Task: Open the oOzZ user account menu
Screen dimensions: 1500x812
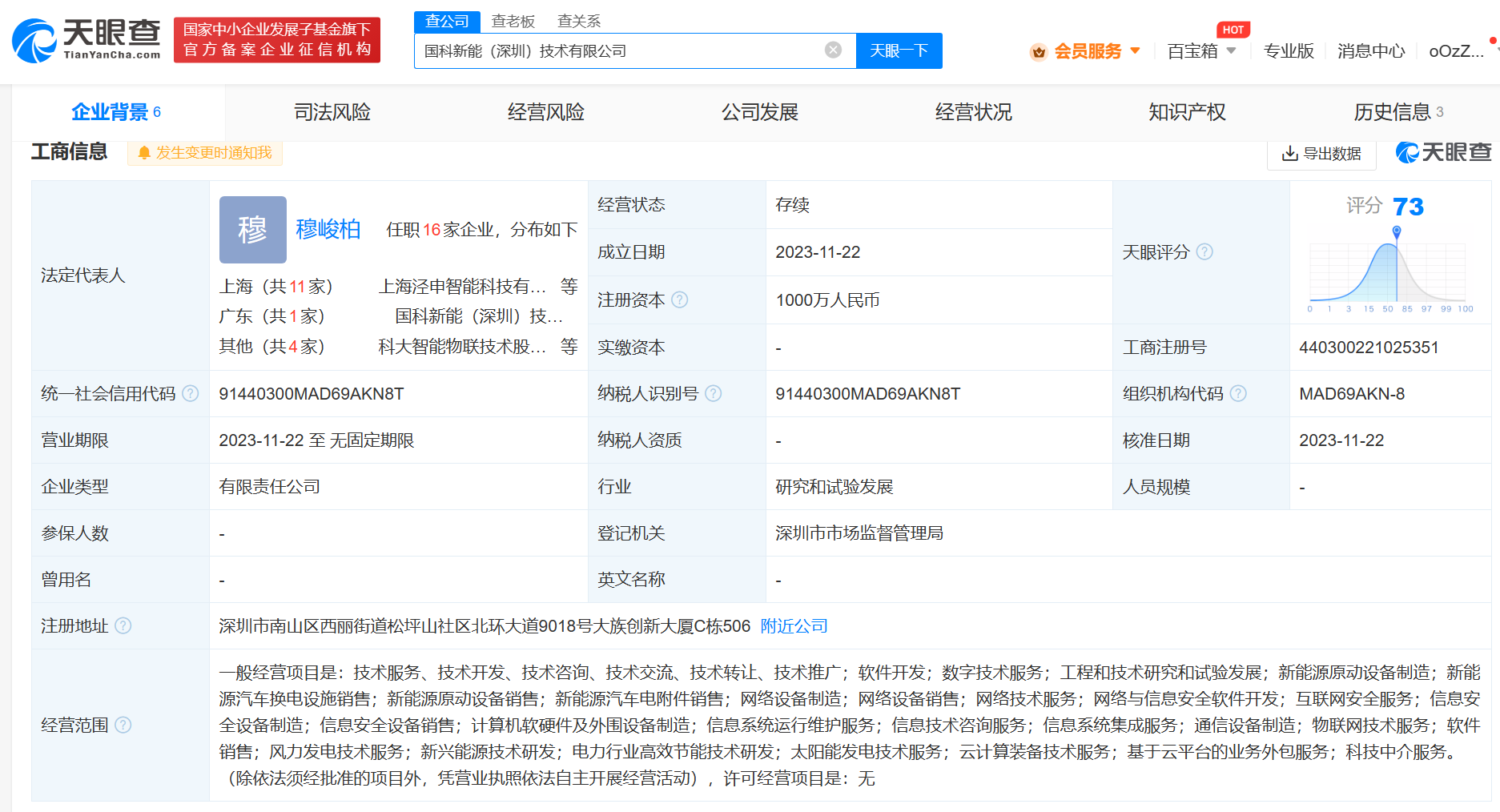Action: [x=1456, y=51]
